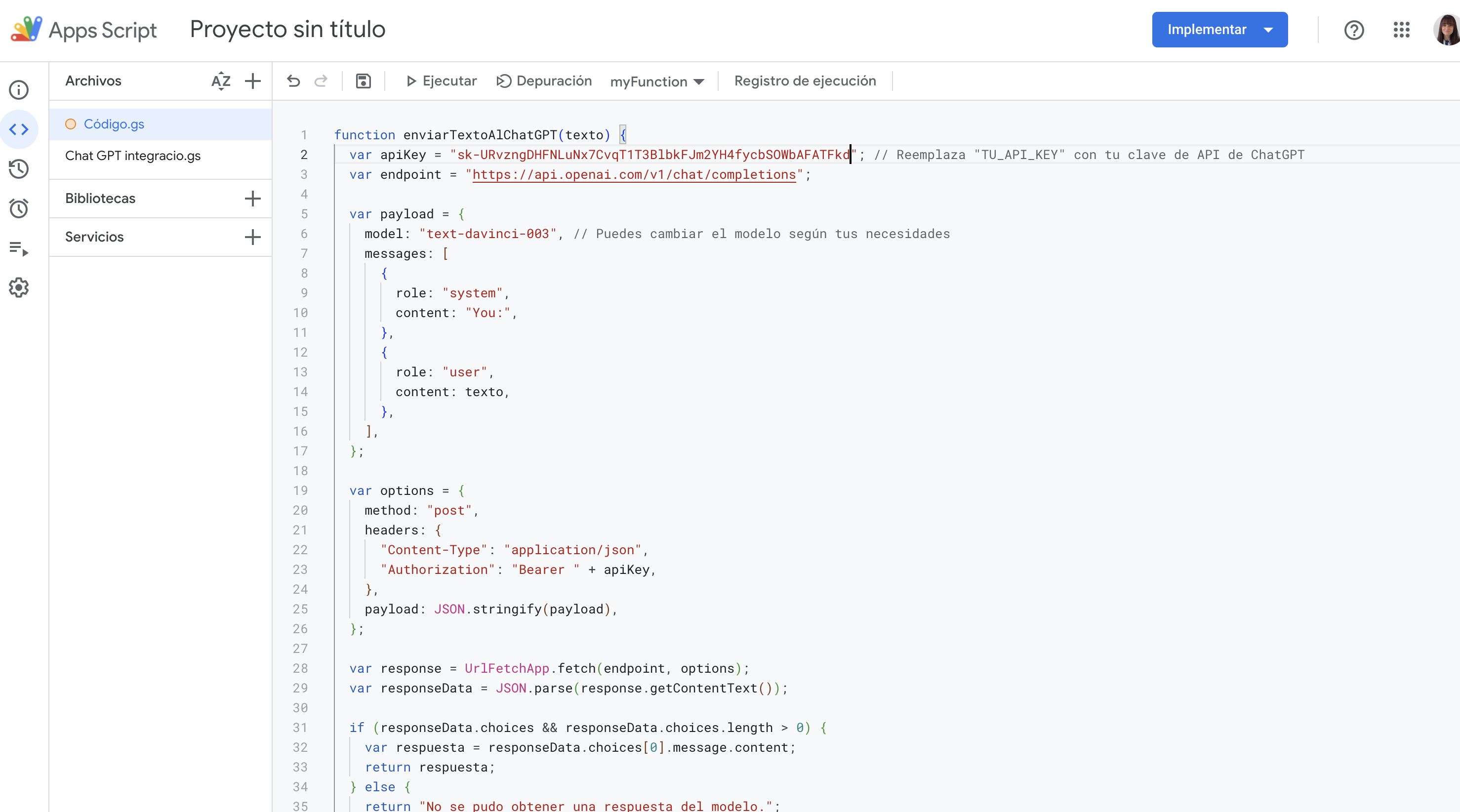Image resolution: width=1460 pixels, height=812 pixels.
Task: Save project with the floppy disk icon
Action: (x=363, y=81)
